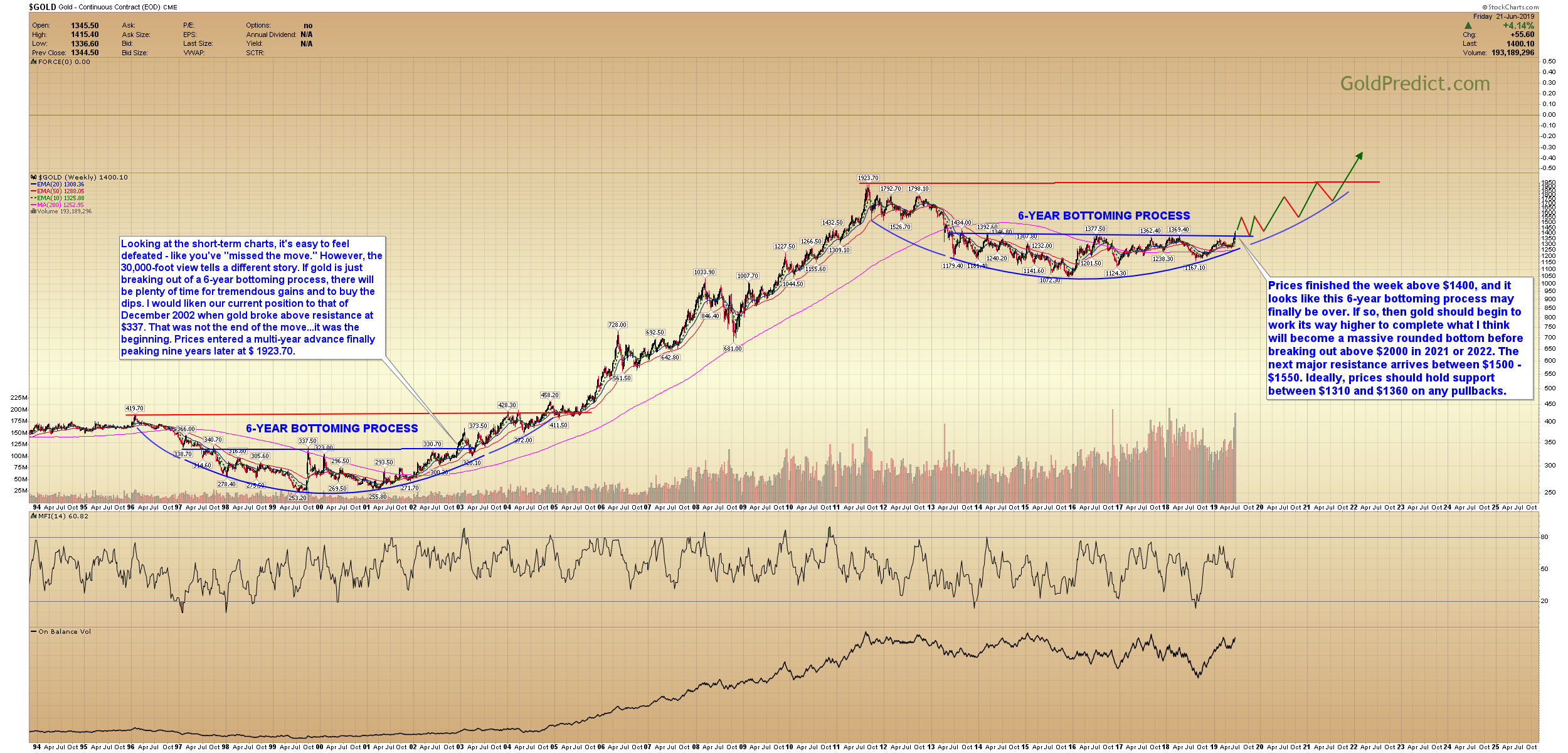Click the 253.20 low price label

pyautogui.click(x=297, y=498)
